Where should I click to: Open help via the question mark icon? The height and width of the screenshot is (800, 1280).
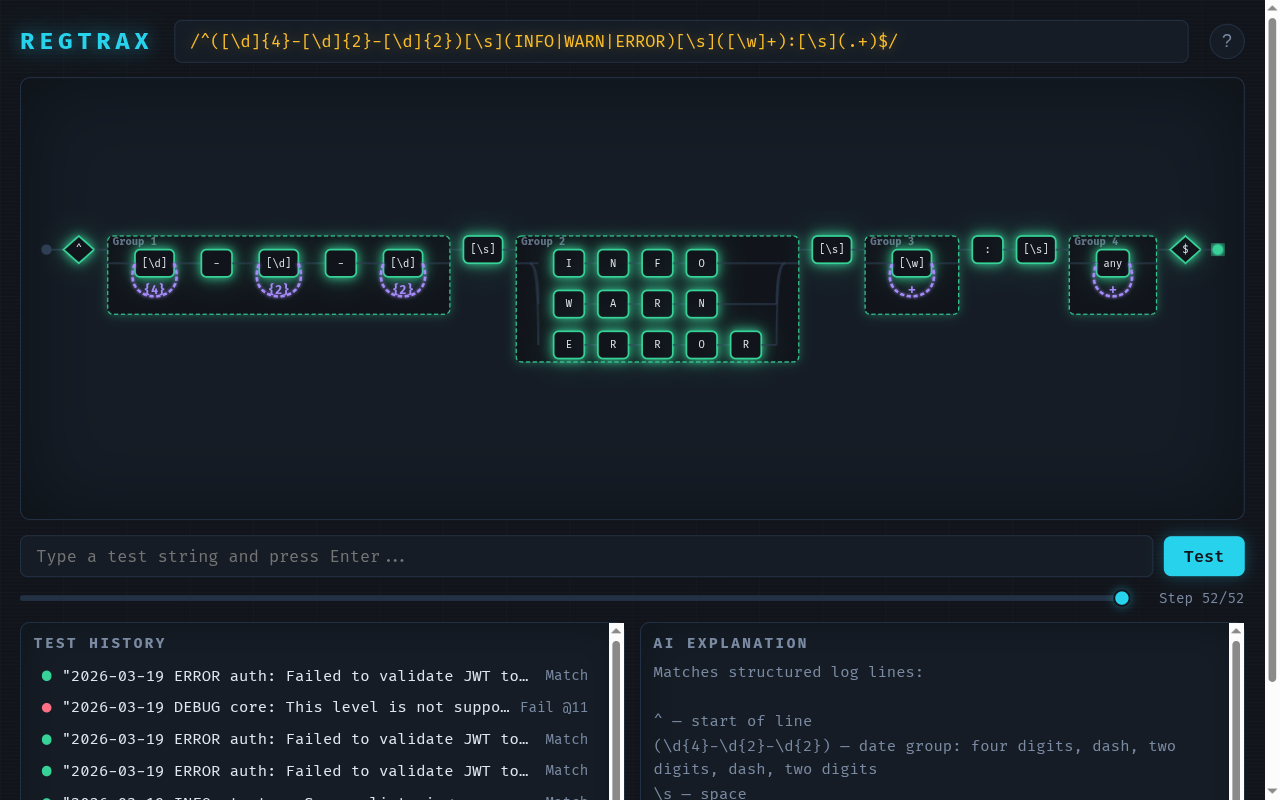1227,40
